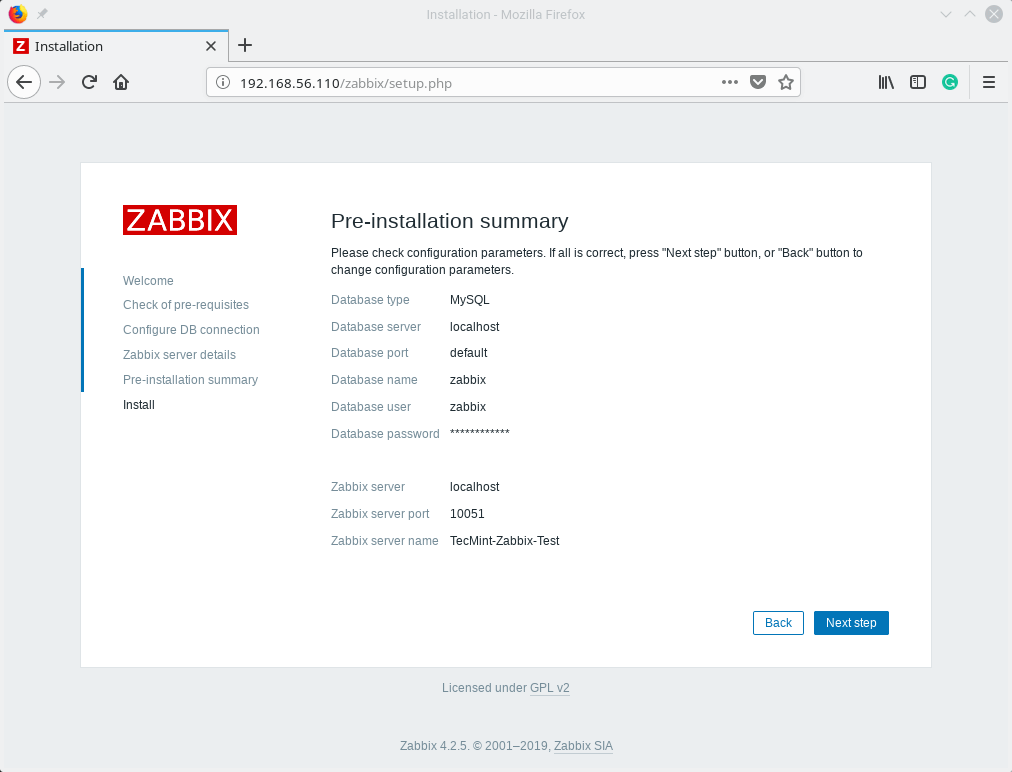The width and height of the screenshot is (1012, 772).
Task: Open the Library bookmarks icon
Action: [886, 82]
